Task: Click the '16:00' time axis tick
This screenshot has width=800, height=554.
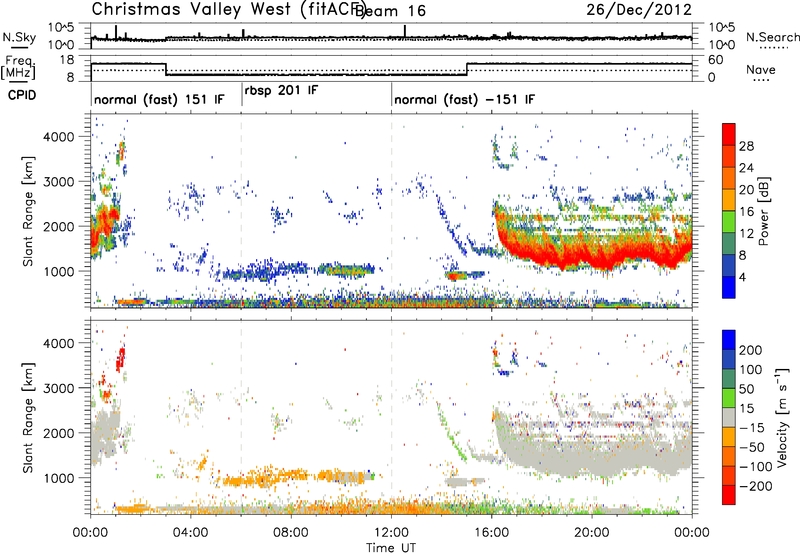Action: point(491,533)
